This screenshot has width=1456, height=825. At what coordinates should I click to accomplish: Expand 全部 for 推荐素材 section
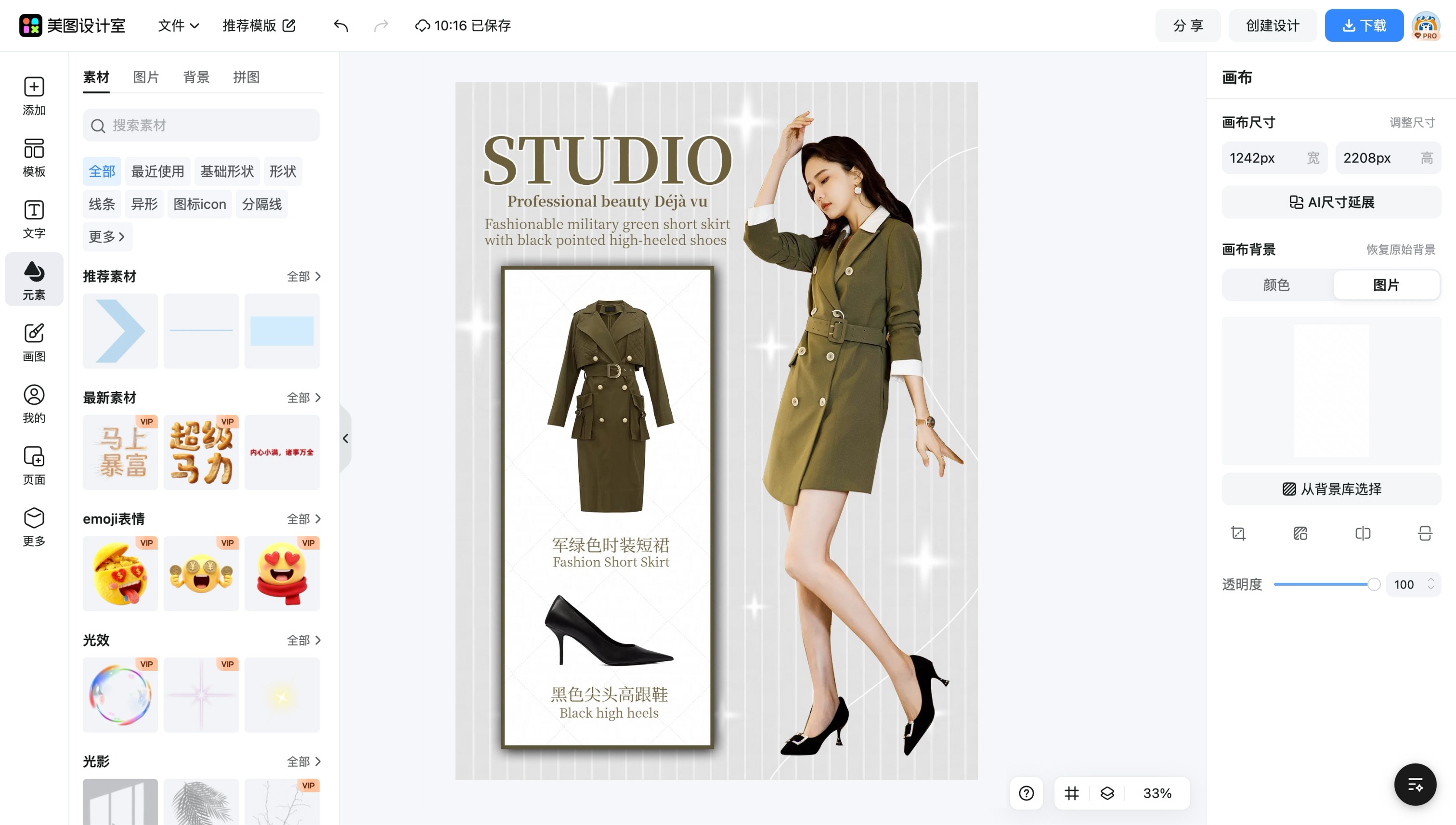pyautogui.click(x=304, y=276)
